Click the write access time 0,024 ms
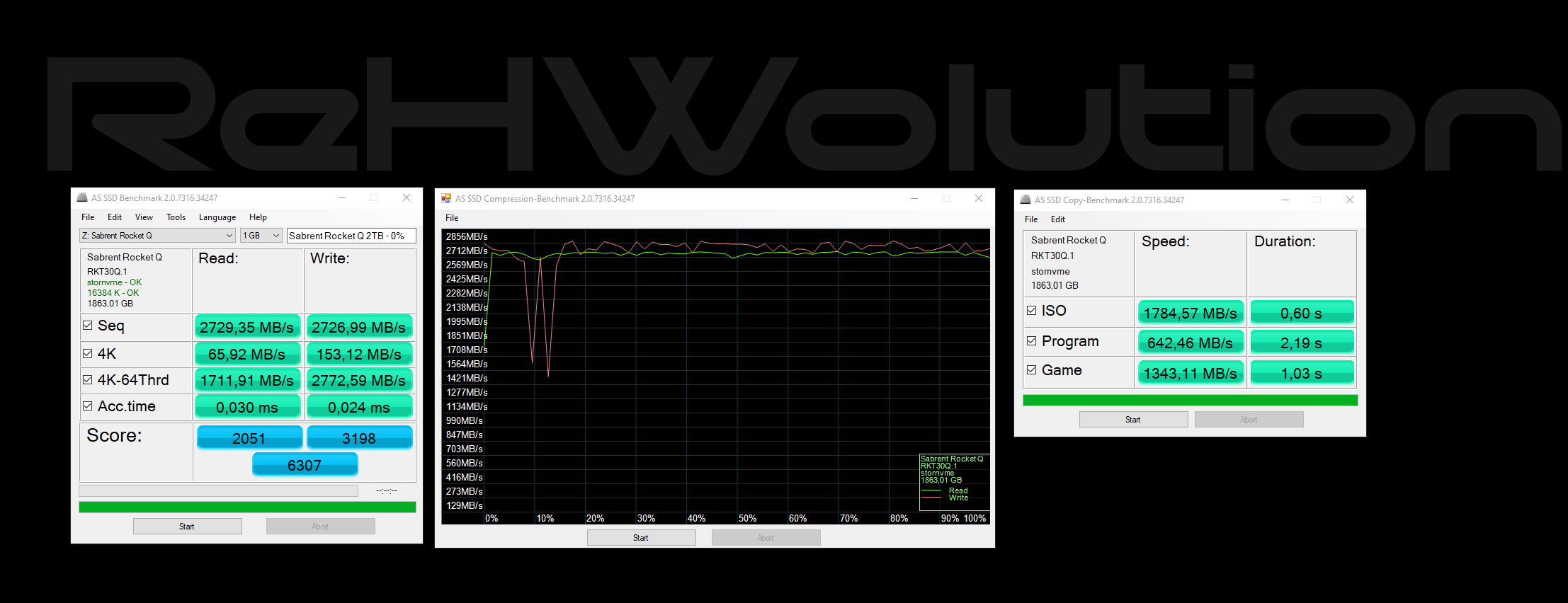The image size is (1568, 603). click(x=359, y=407)
